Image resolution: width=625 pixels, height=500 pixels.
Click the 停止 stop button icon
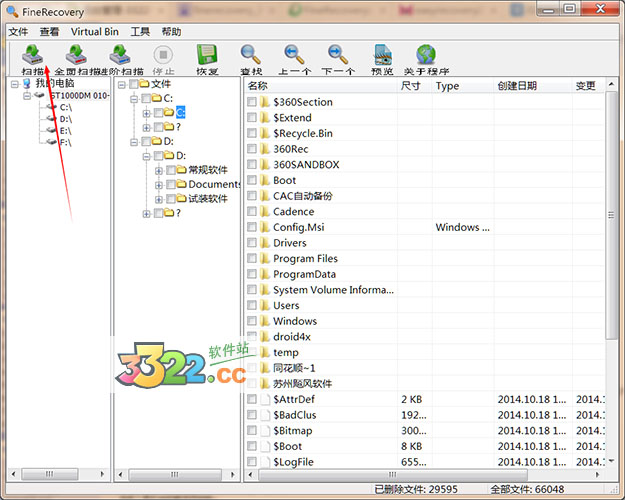pyautogui.click(x=163, y=55)
